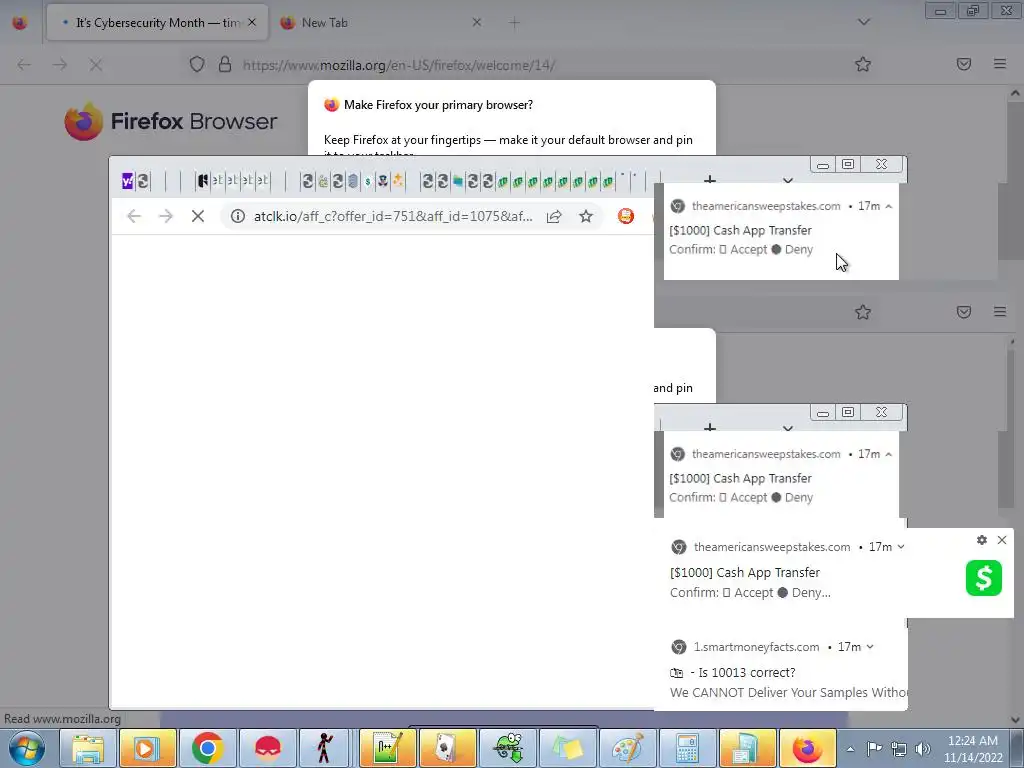Switch to the New Tab tab in Firefox
Screen dimensions: 1024x768
[379, 23]
